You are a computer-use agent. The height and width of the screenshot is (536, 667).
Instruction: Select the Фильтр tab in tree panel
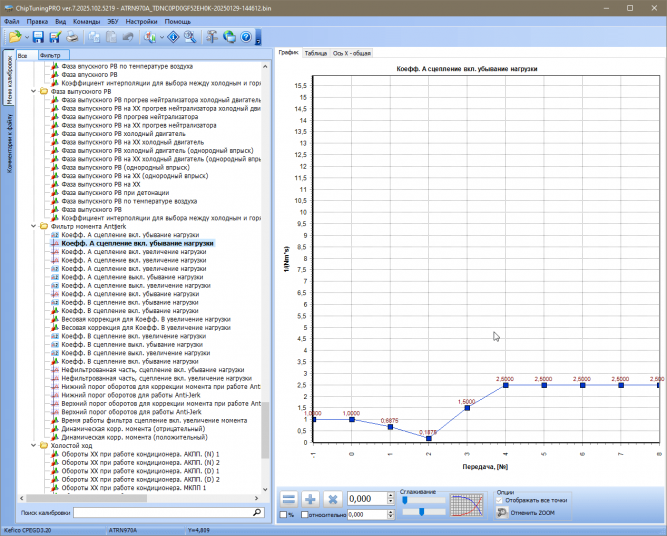[53, 55]
